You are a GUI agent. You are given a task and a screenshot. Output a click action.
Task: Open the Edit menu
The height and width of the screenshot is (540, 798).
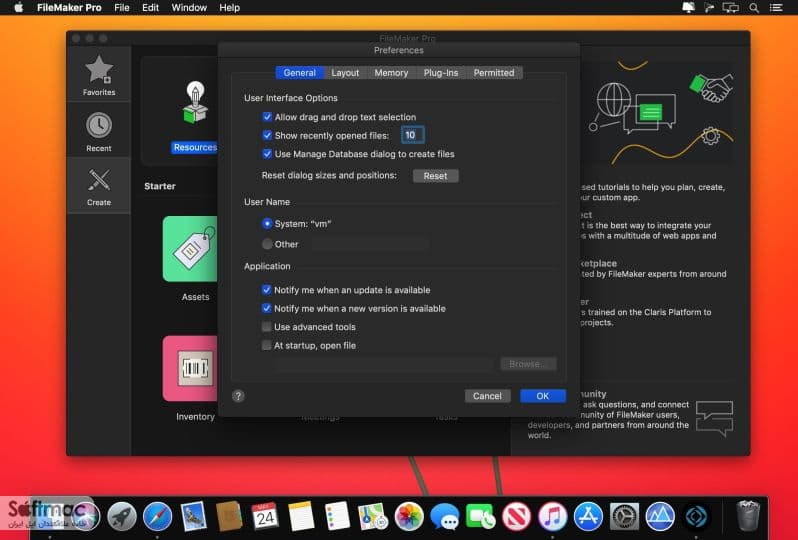click(150, 8)
